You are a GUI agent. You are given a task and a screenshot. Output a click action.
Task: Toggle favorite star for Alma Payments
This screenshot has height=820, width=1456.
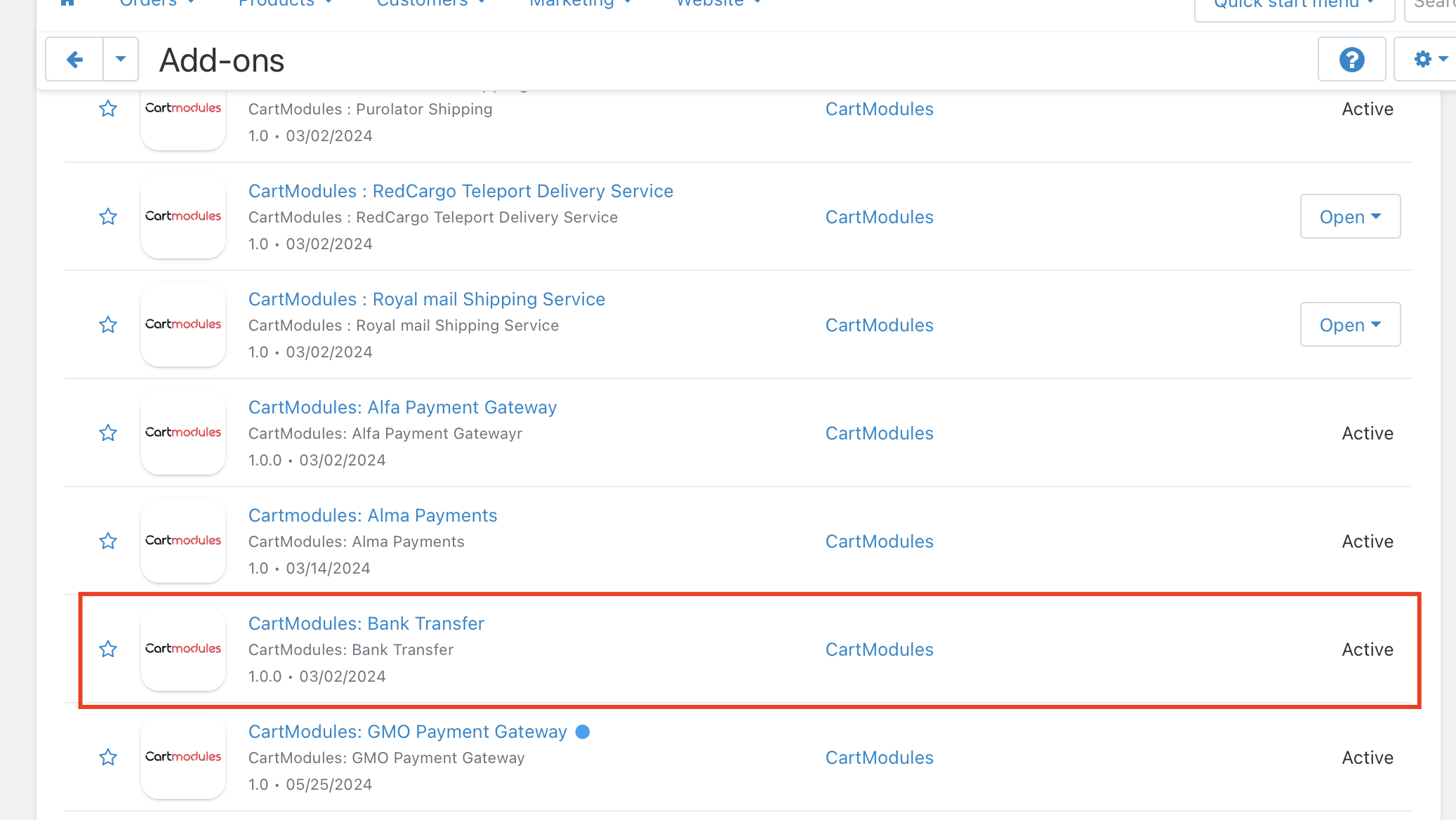108,541
